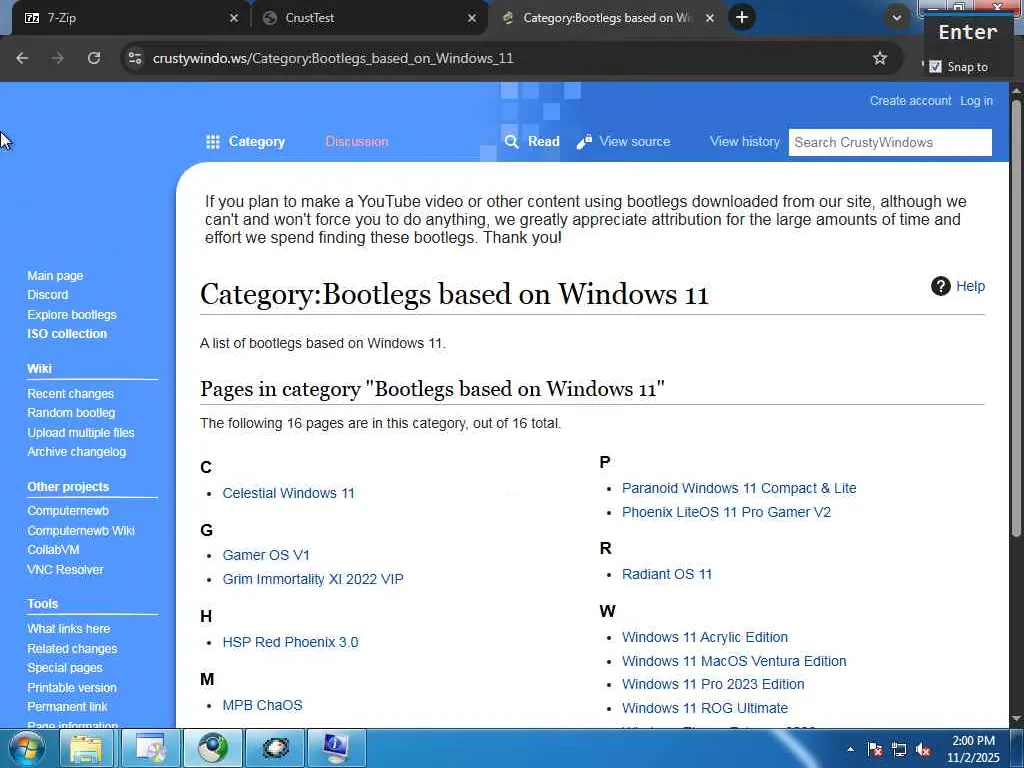
Task: Open Phoenix LiteOS 11 Pro Gamer V2
Action: point(726,512)
